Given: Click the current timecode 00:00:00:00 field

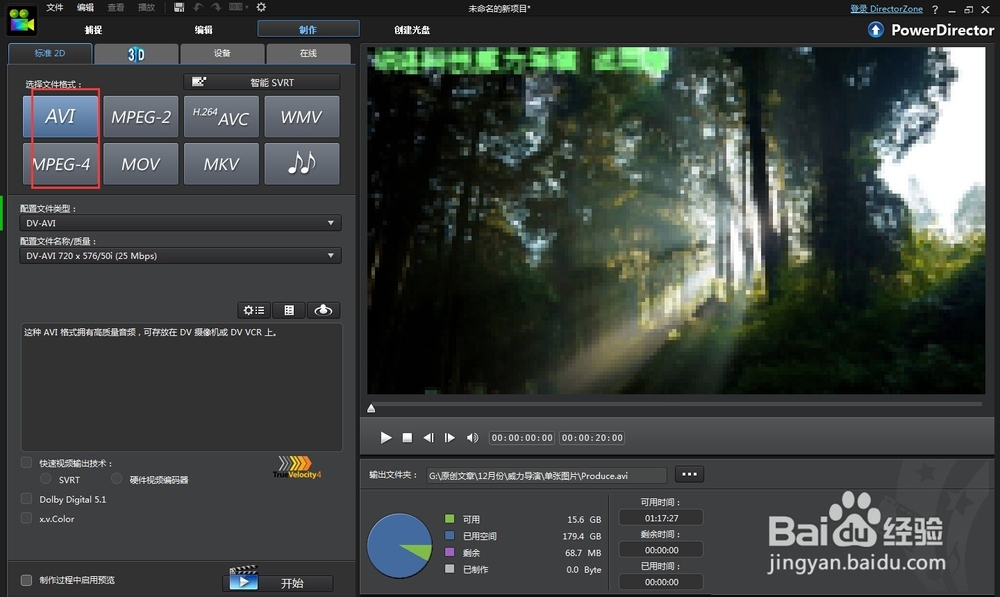Looking at the screenshot, I should [522, 438].
